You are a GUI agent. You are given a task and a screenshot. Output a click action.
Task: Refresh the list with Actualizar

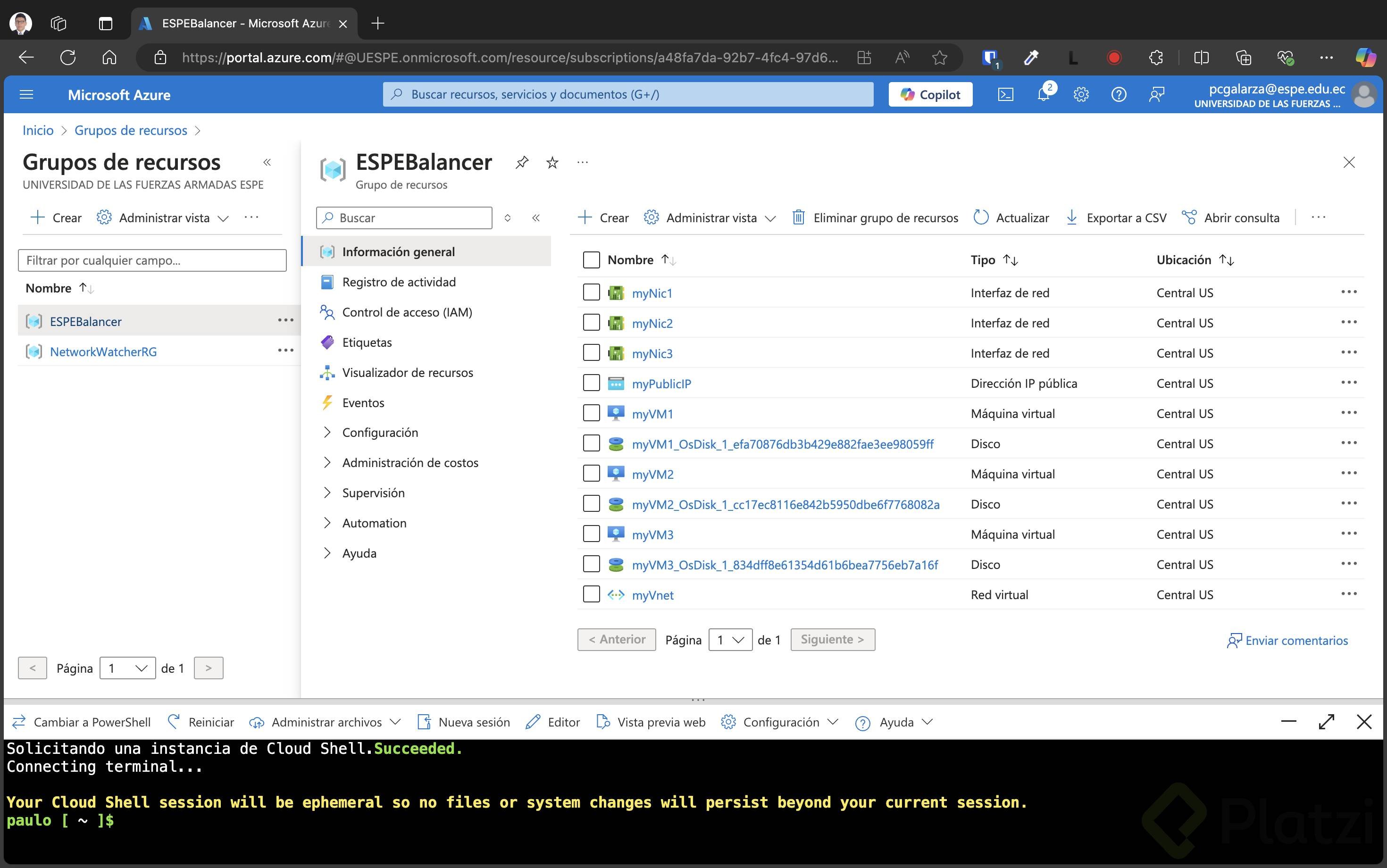coord(1011,217)
